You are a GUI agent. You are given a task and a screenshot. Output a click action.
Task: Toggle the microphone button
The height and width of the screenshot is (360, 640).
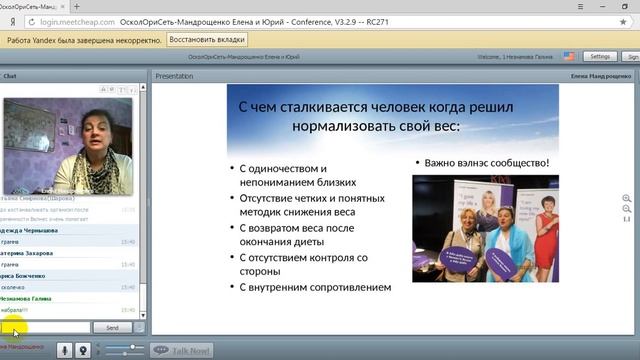(x=64, y=351)
